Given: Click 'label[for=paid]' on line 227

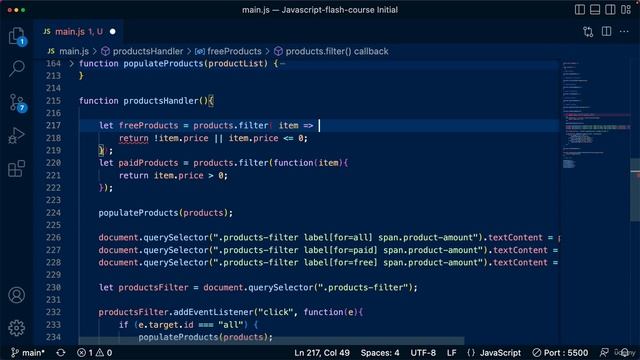Looking at the screenshot, I should coord(341,250).
